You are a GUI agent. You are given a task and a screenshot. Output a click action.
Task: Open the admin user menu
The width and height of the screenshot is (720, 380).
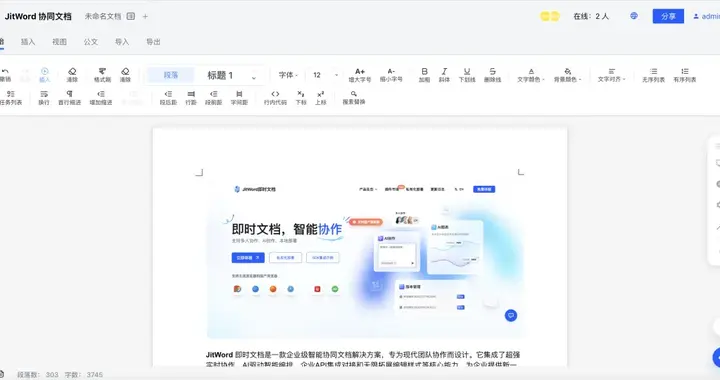707,16
